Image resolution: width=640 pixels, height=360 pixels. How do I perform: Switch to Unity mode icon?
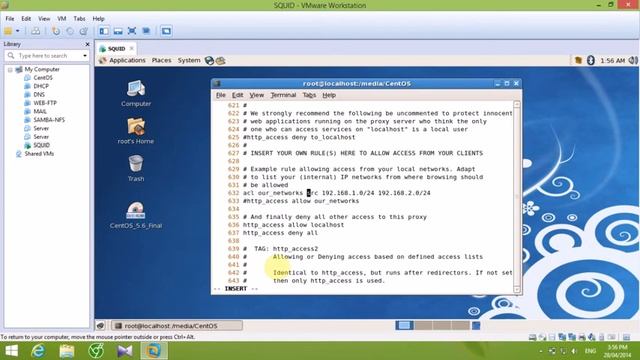click(x=146, y=31)
